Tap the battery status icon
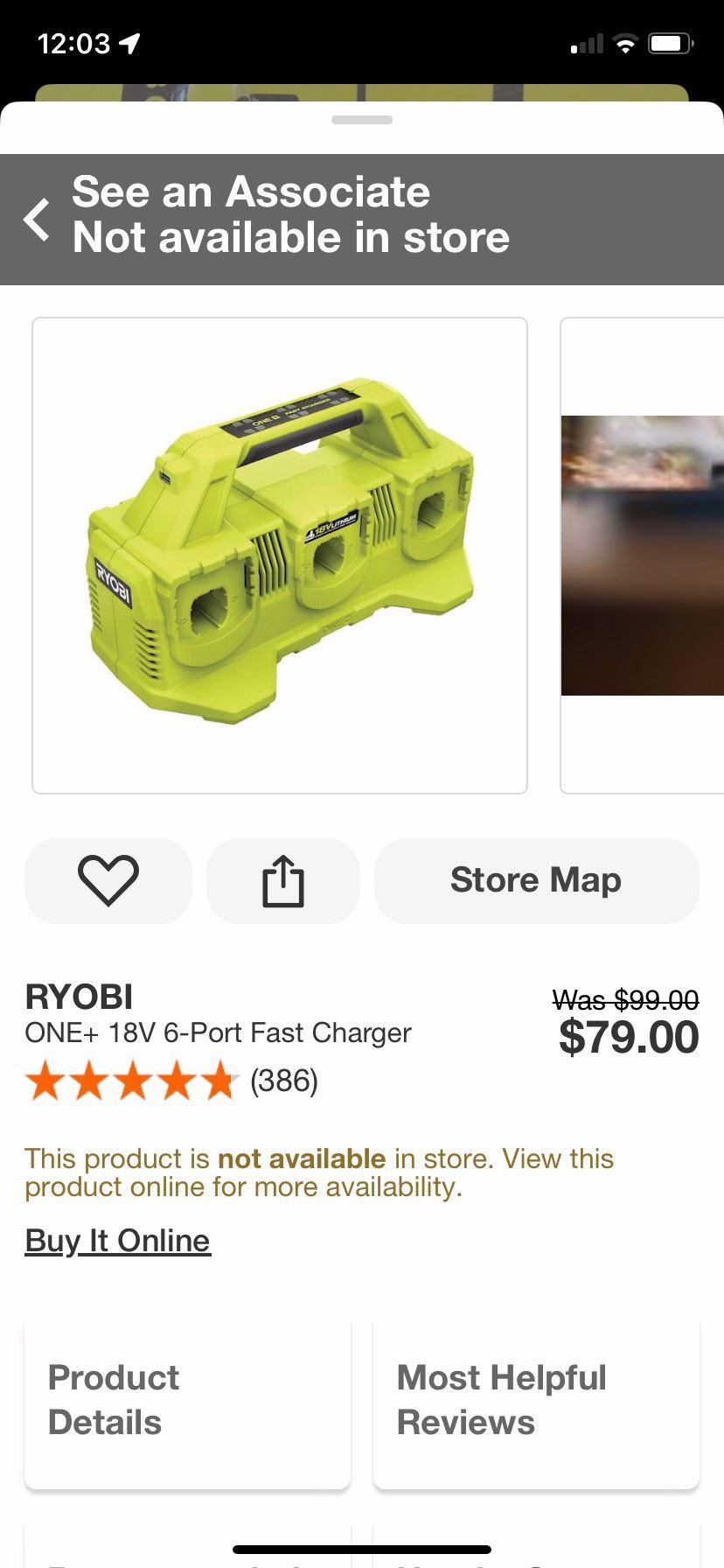The width and height of the screenshot is (724, 1568). tap(671, 44)
